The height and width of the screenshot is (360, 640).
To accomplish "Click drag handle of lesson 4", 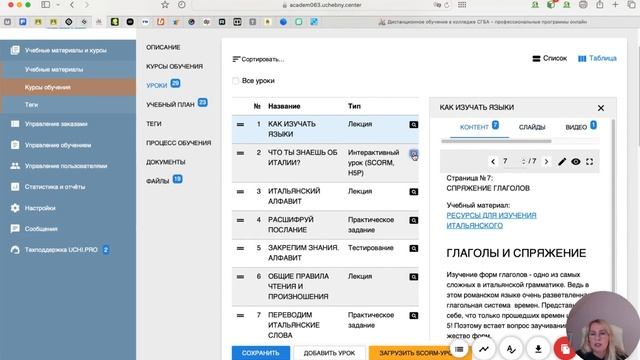I will (240, 220).
